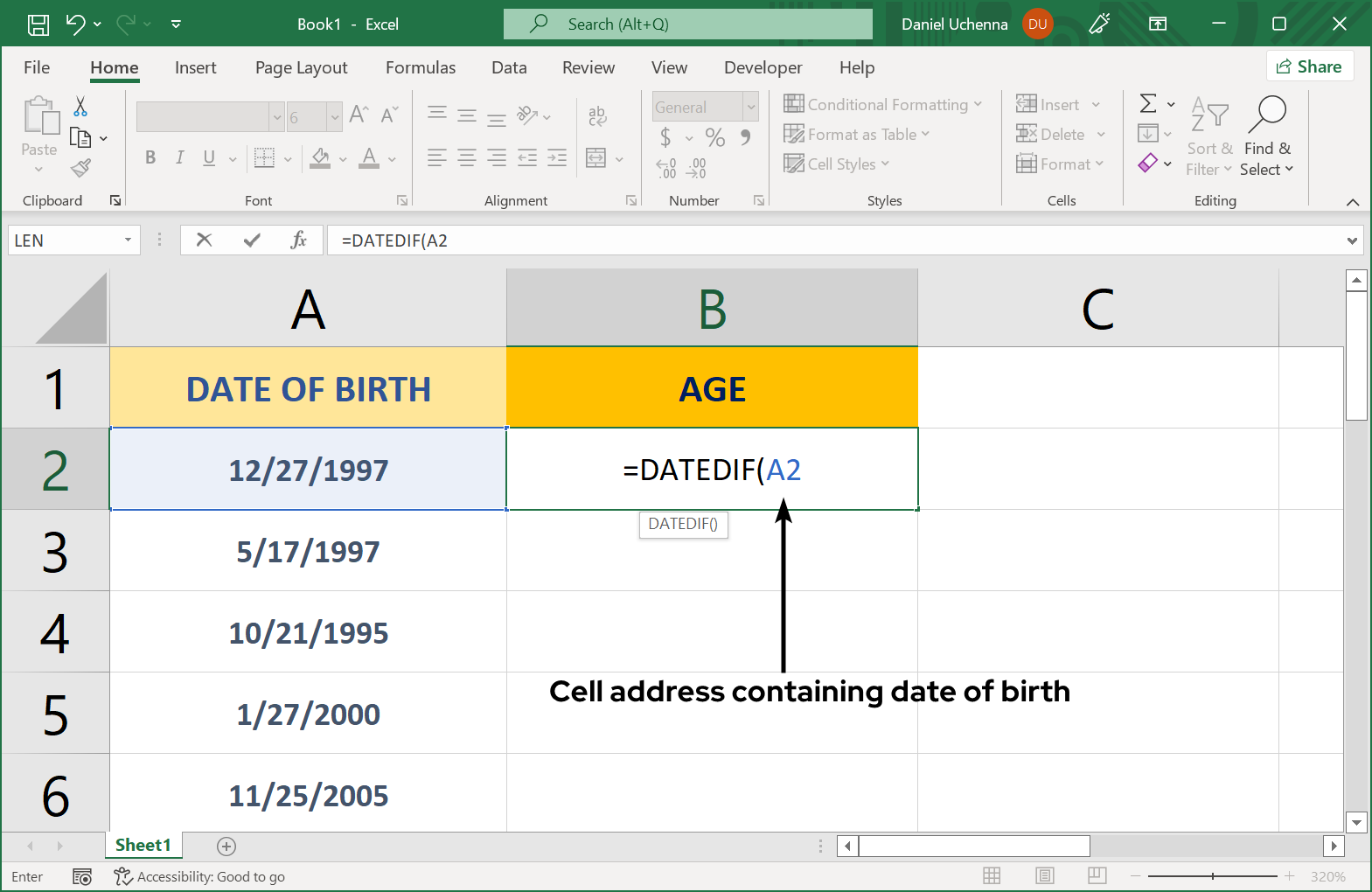Collapse the ribbon with the caret arrow
The width and height of the screenshot is (1372, 892).
[x=1353, y=202]
